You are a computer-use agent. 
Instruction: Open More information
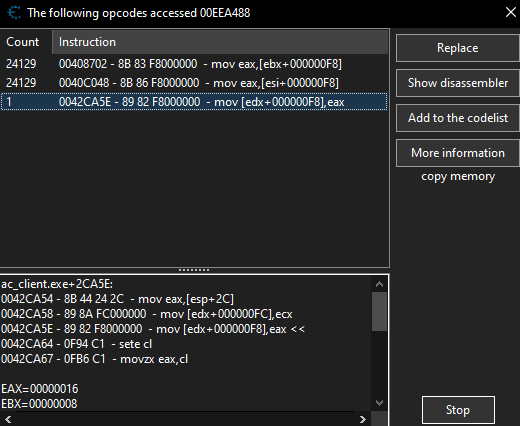tap(457, 153)
